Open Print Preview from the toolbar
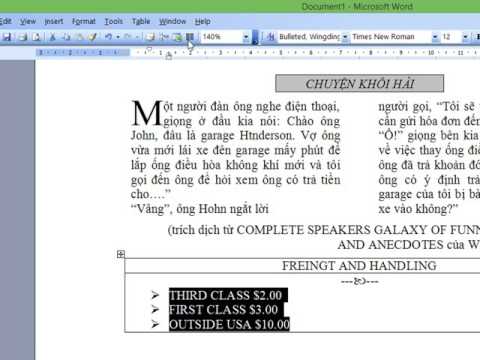The image size is (480, 360). [x=37, y=37]
